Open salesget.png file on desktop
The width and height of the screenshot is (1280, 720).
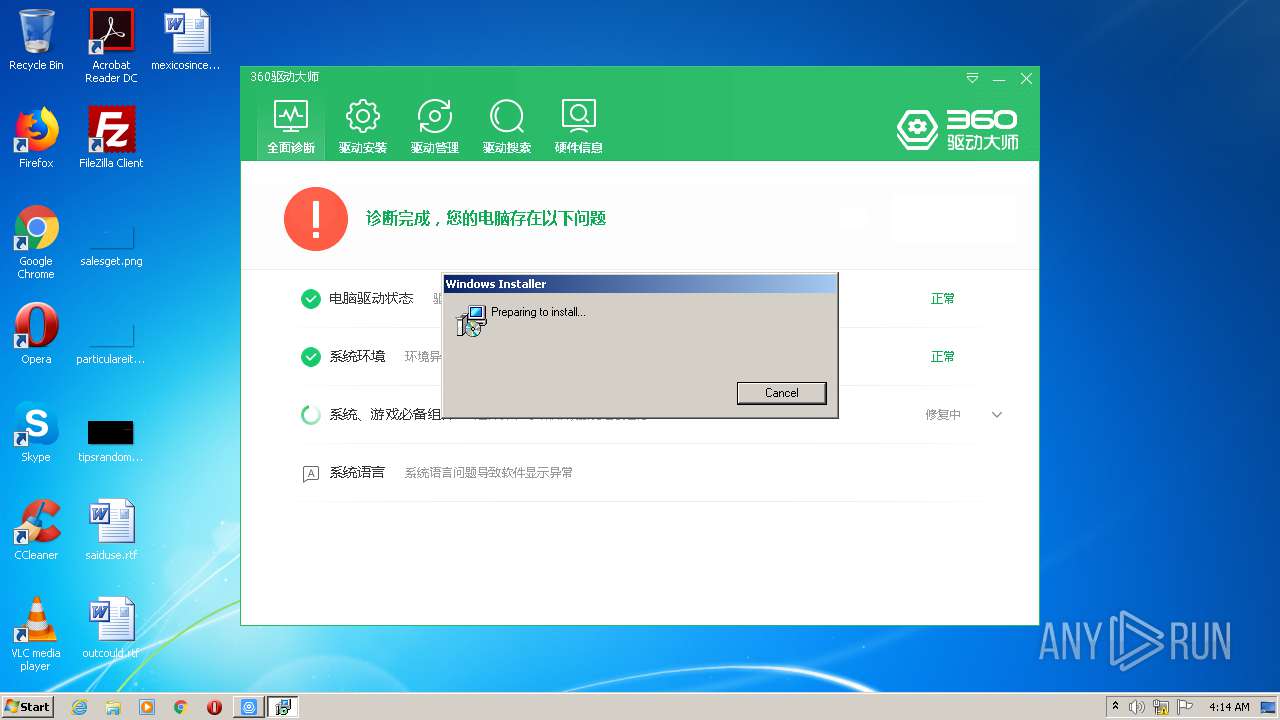(111, 243)
